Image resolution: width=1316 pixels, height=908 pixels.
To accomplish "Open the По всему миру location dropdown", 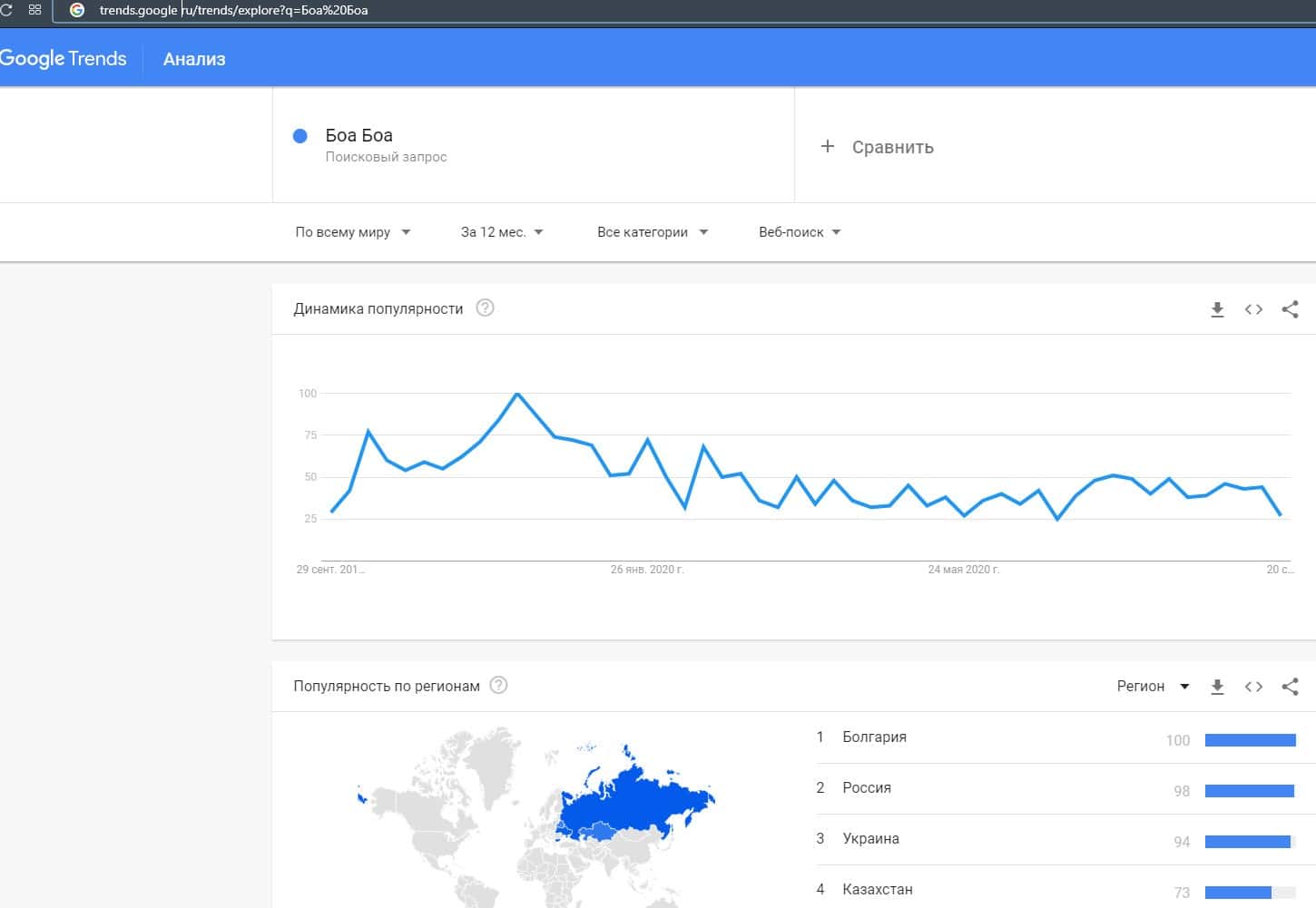I will point(352,232).
